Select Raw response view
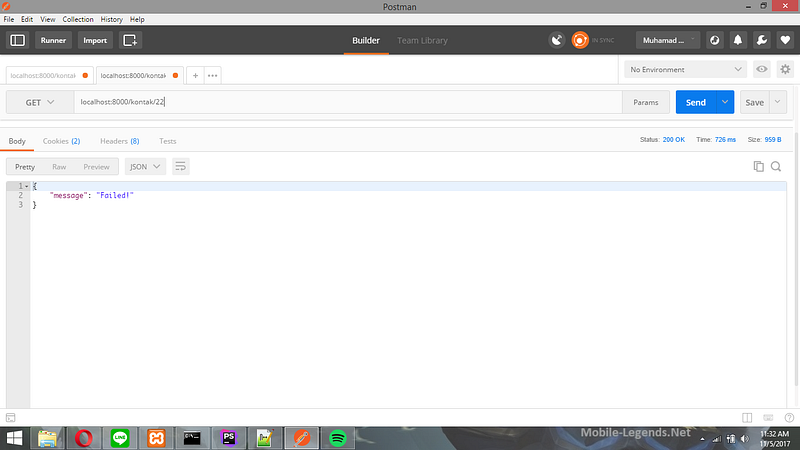This screenshot has height=450, width=800. pyautogui.click(x=59, y=167)
